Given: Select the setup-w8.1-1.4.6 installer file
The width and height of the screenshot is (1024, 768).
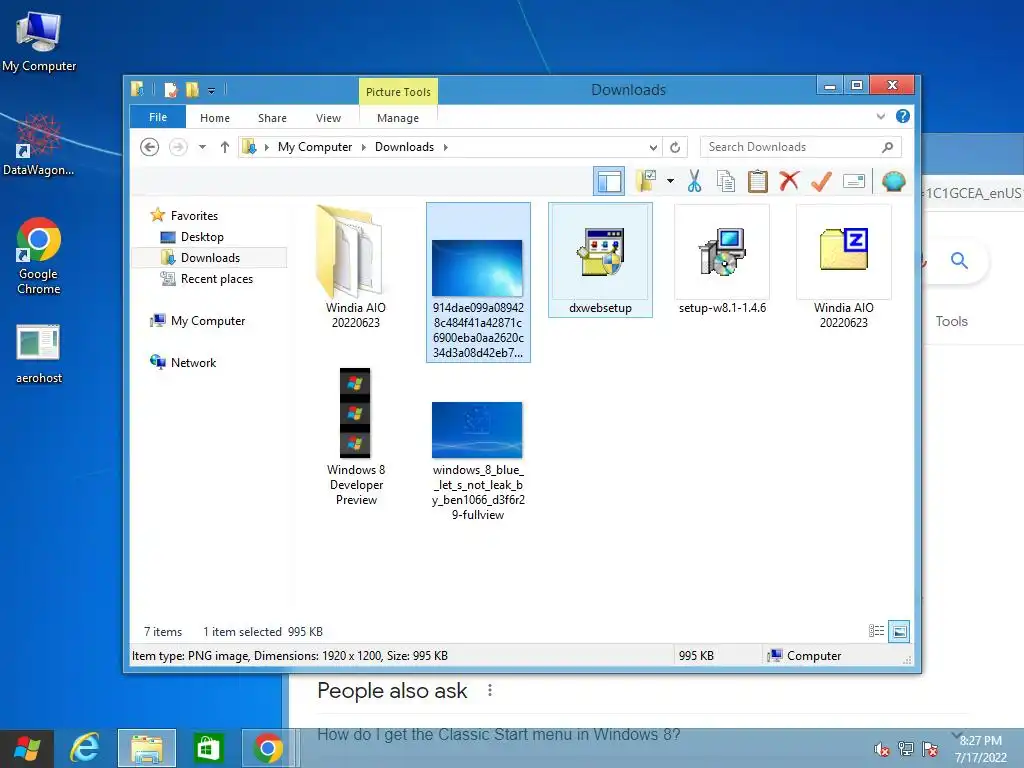Looking at the screenshot, I should 722,260.
